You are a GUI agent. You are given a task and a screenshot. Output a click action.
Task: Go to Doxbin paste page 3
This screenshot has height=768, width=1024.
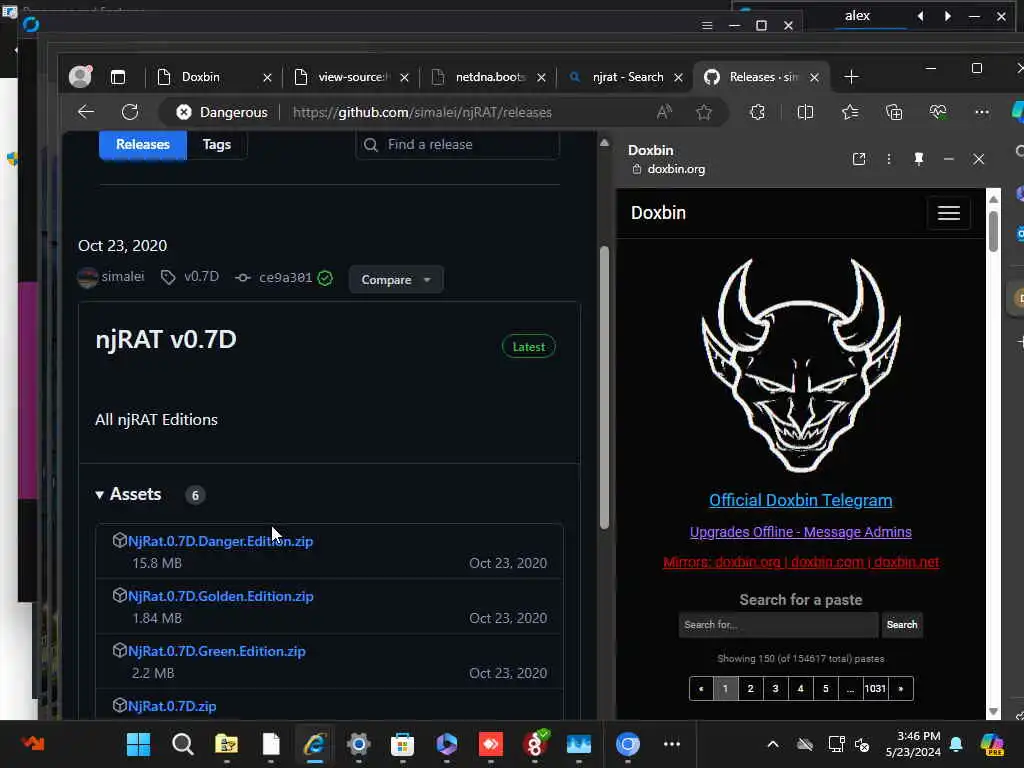click(775, 688)
